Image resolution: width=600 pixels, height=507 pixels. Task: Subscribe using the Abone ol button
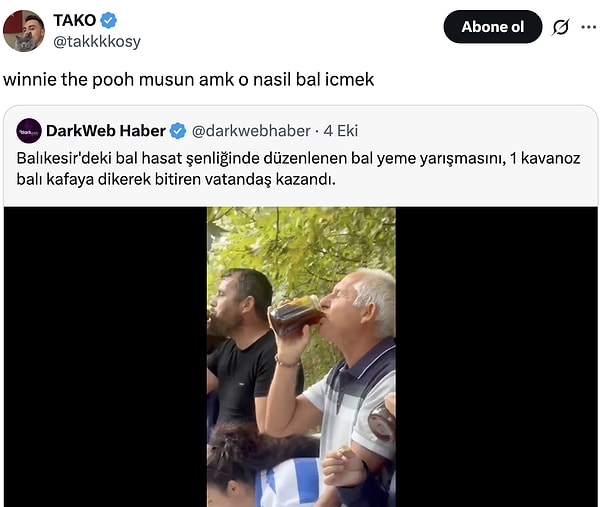492,27
